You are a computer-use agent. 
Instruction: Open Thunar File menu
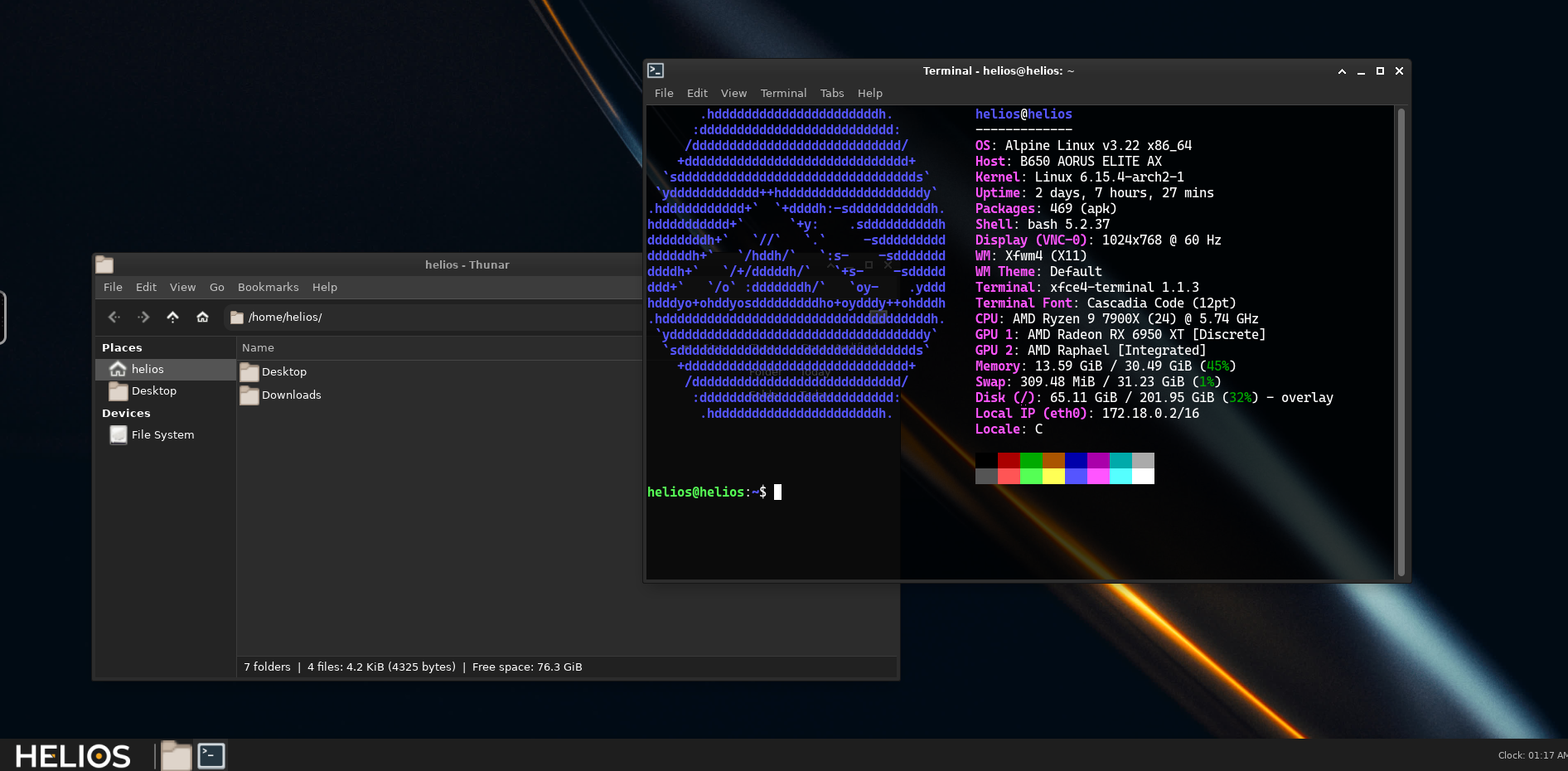tap(113, 287)
